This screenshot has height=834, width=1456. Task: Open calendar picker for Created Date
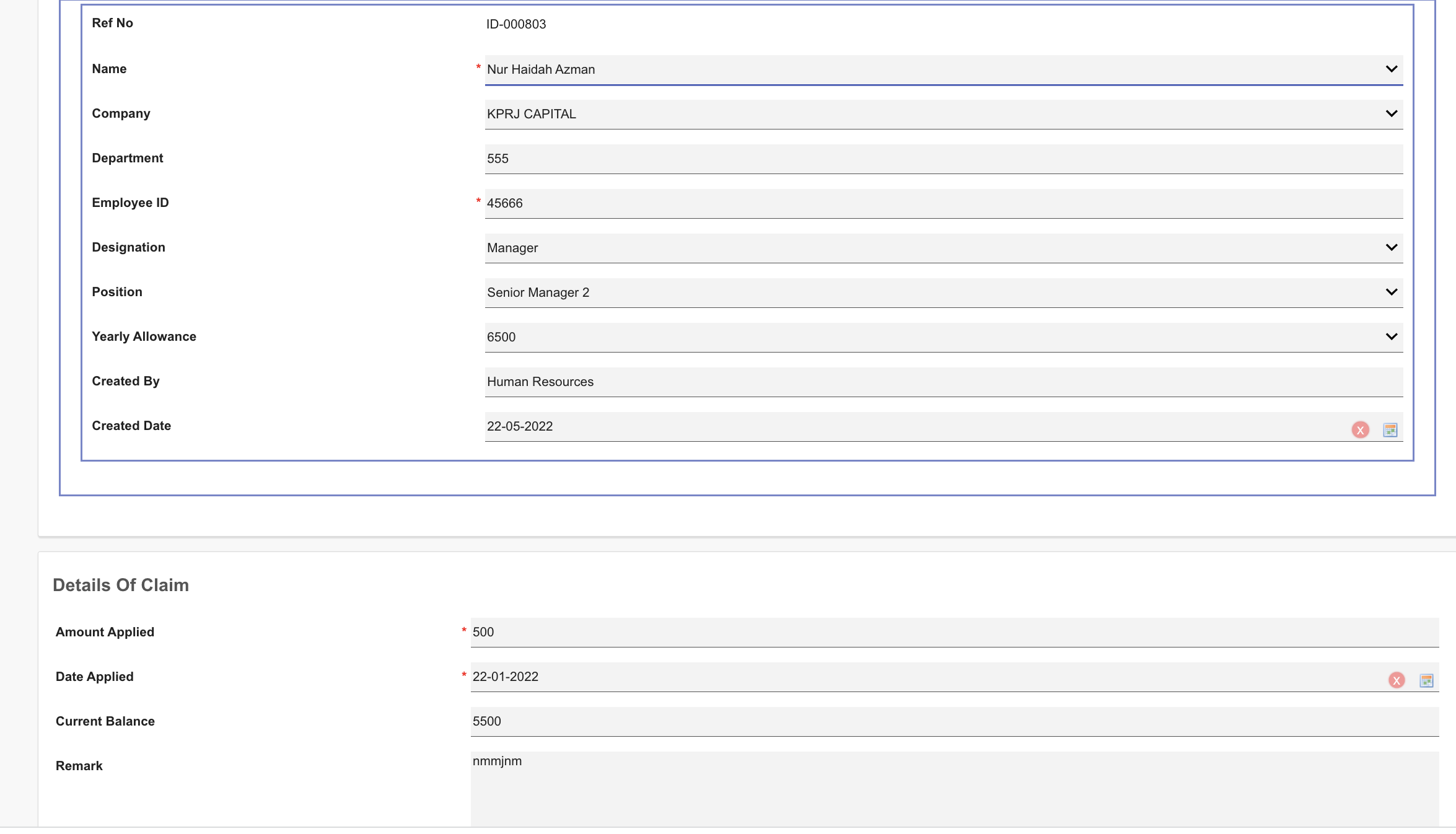(x=1390, y=430)
